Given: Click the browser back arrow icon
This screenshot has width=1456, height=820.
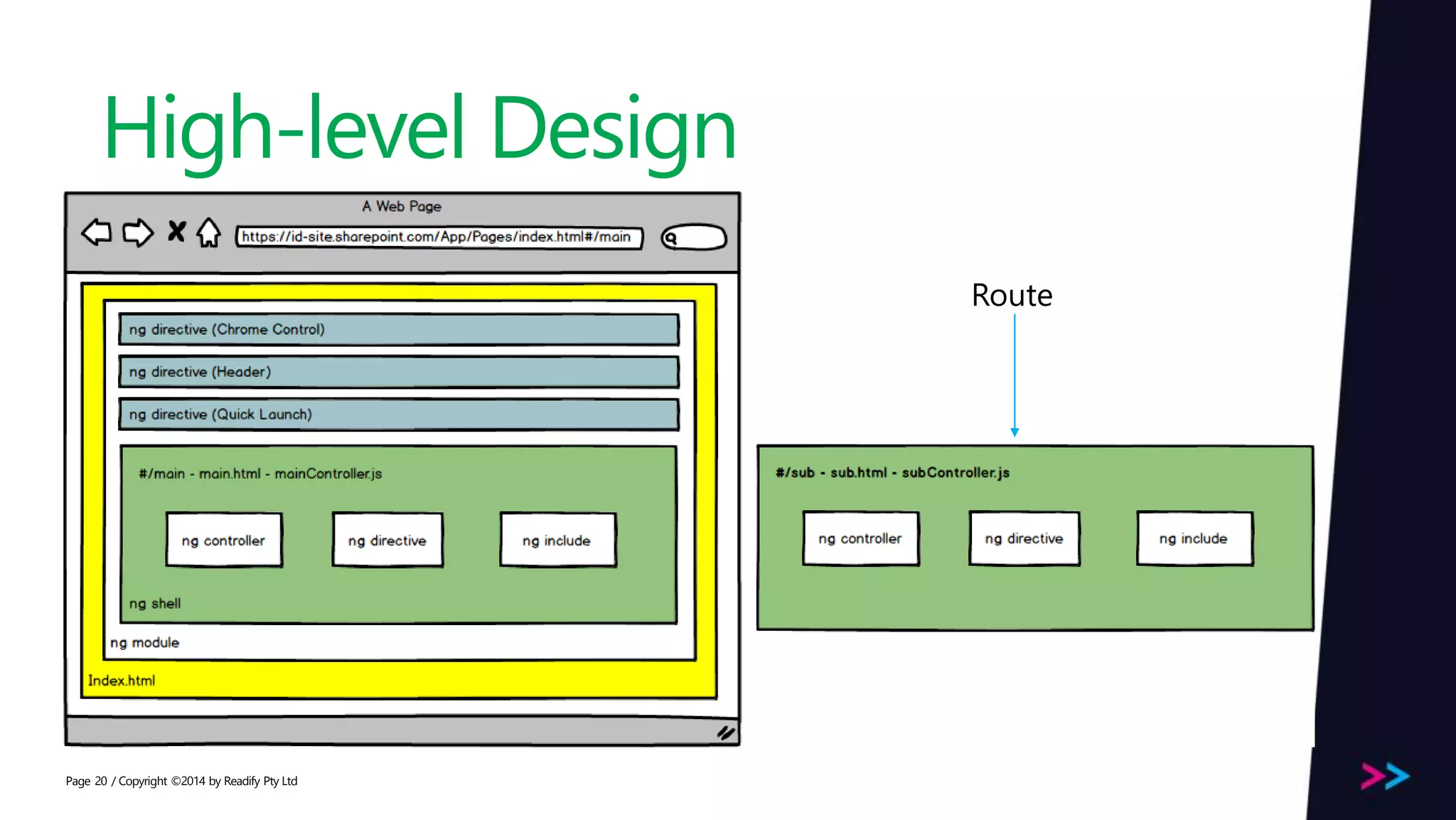Looking at the screenshot, I should pyautogui.click(x=97, y=233).
